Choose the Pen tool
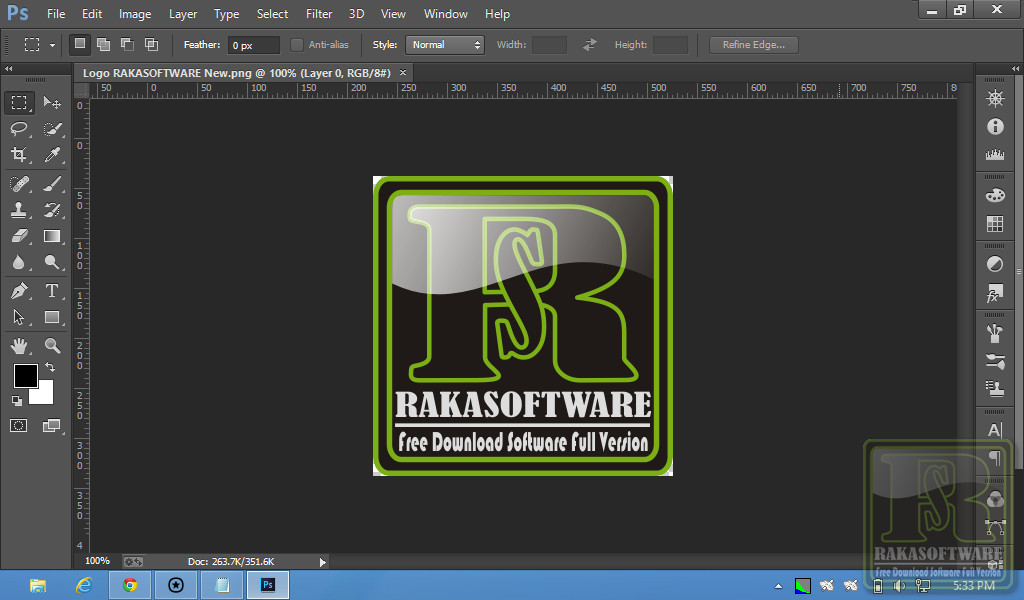This screenshot has width=1024, height=600. pos(19,291)
